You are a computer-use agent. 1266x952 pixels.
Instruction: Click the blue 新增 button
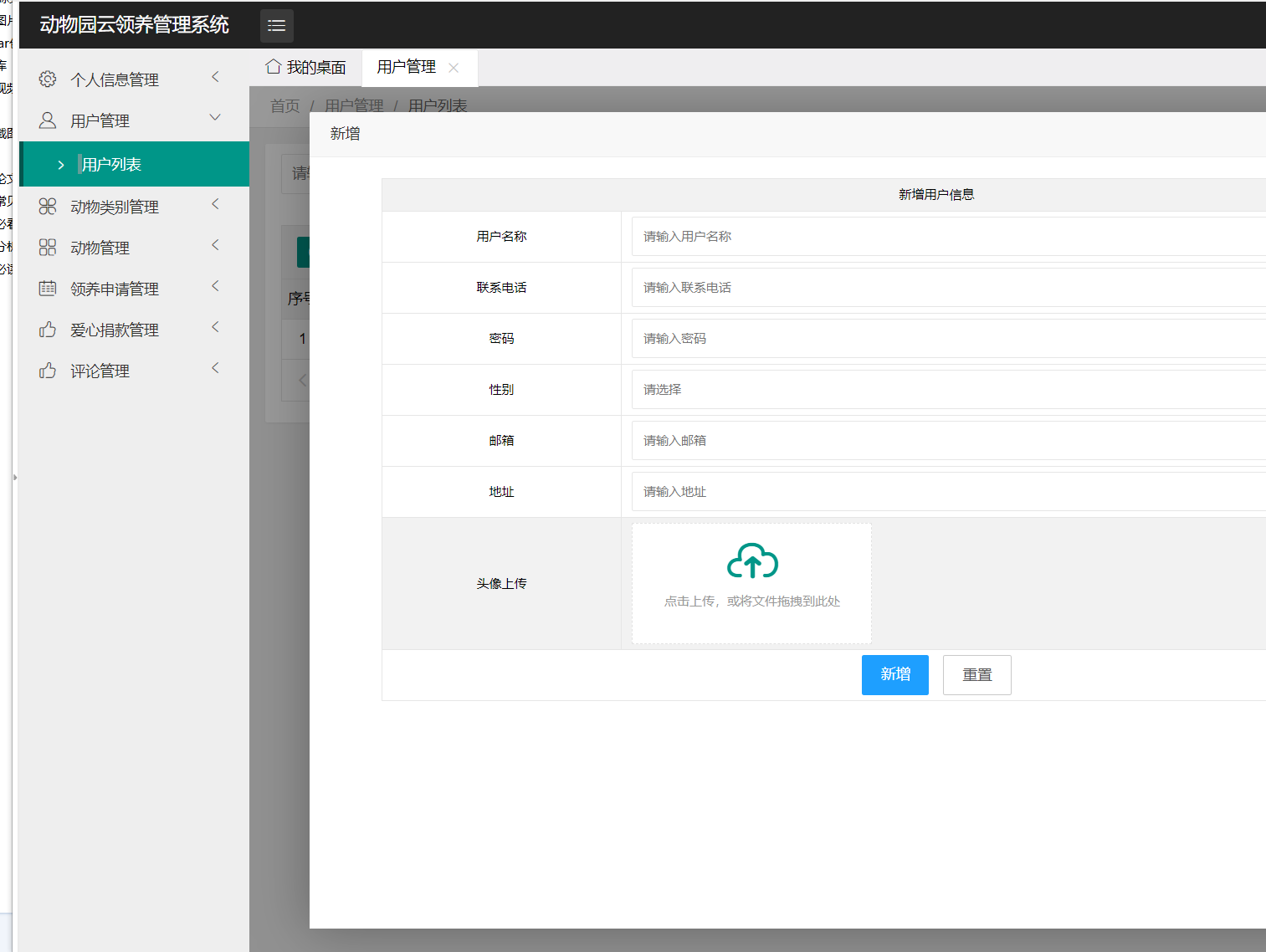pos(894,675)
